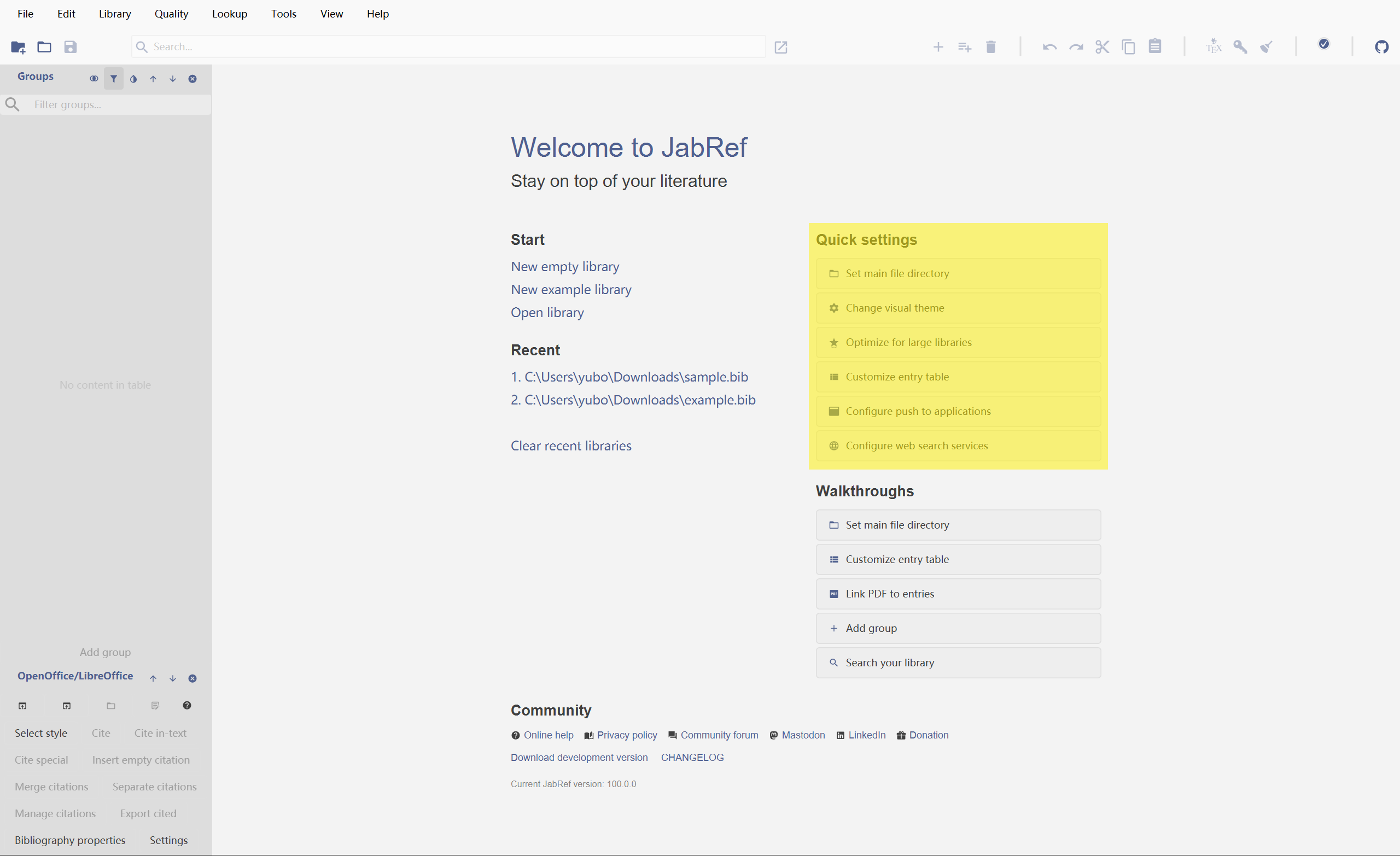Open the GitHub icon in the toolbar
The width and height of the screenshot is (1400, 856).
pos(1382,47)
